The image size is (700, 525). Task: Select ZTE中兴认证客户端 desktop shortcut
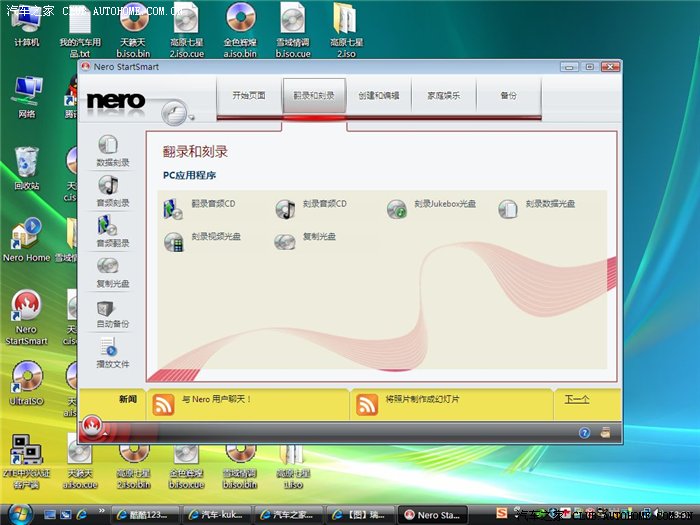[26, 462]
